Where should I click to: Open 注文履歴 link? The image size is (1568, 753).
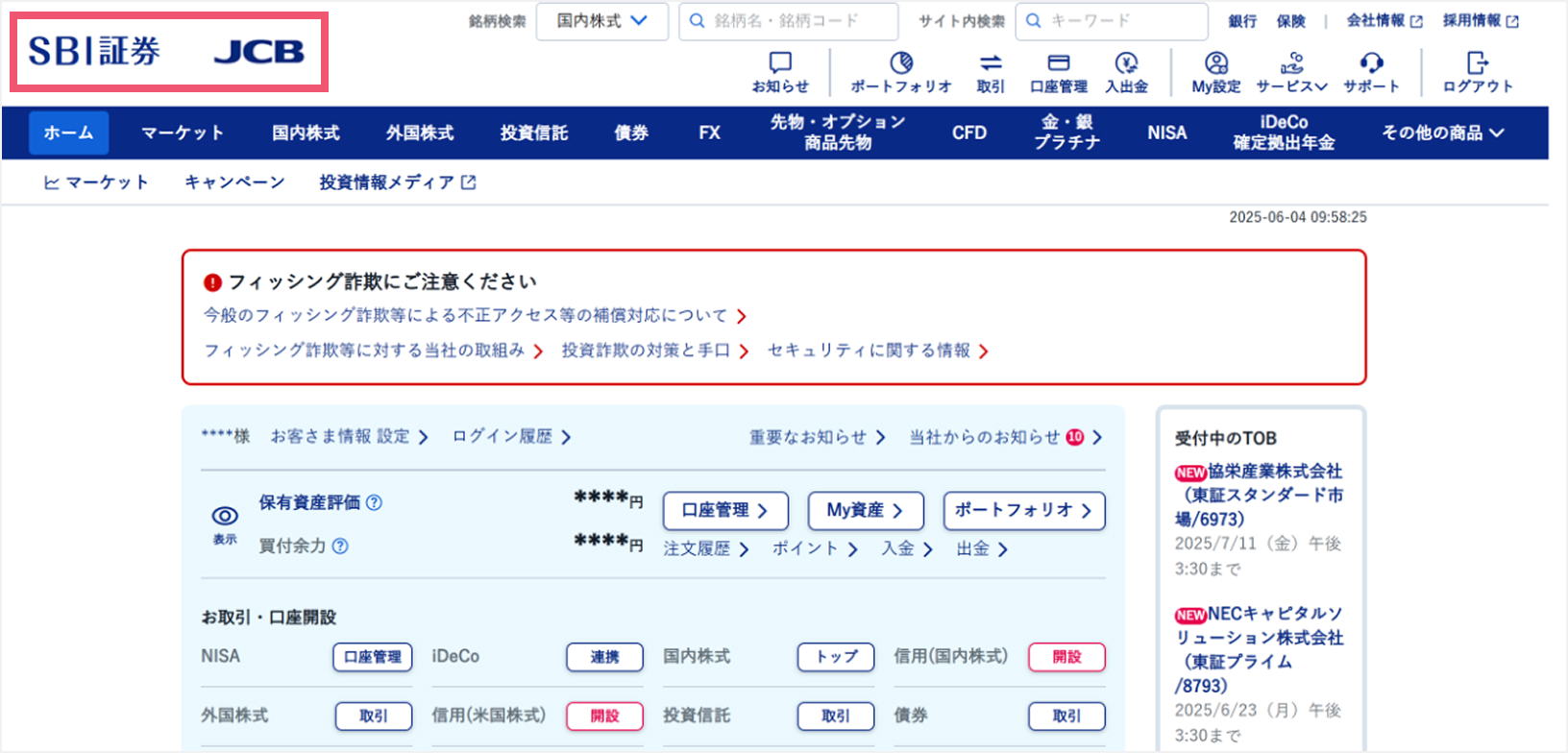pos(706,549)
